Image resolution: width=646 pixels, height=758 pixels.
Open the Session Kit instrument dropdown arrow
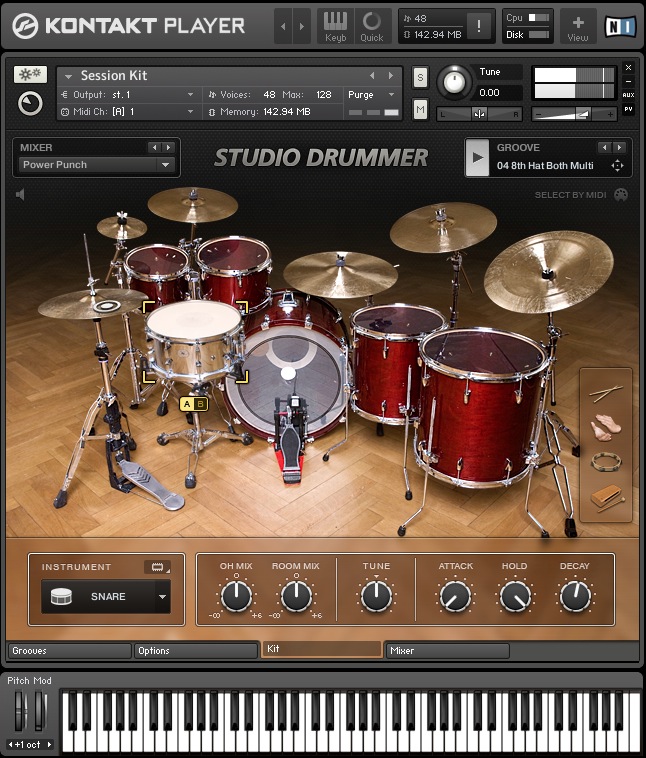pos(68,76)
